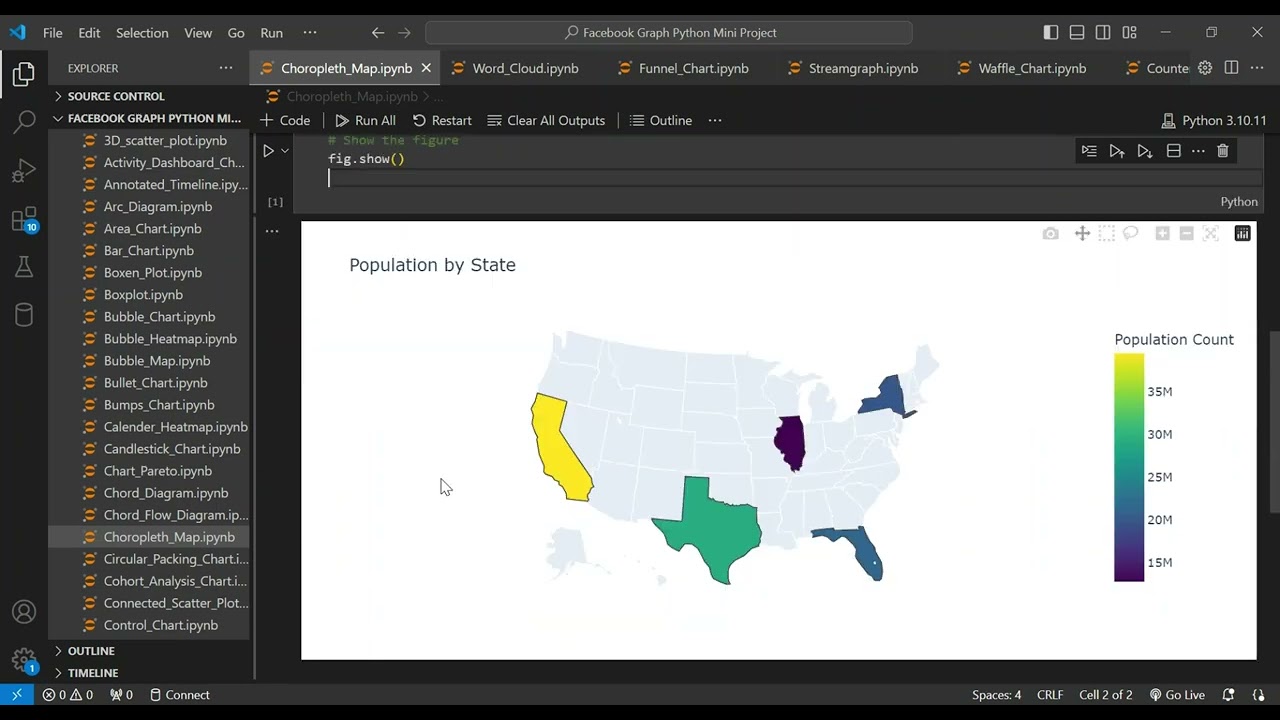The width and height of the screenshot is (1280, 720).
Task: Click Go Live in status bar
Action: click(1177, 695)
